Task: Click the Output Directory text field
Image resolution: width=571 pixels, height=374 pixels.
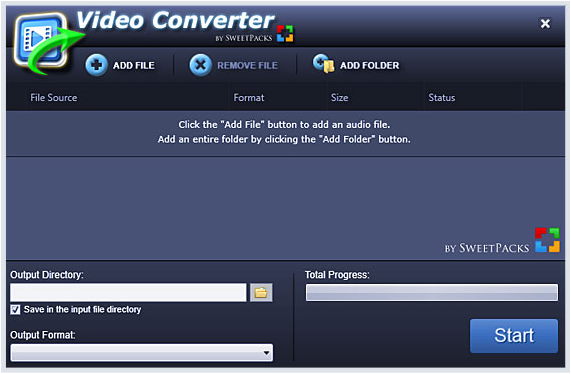Action: click(129, 292)
